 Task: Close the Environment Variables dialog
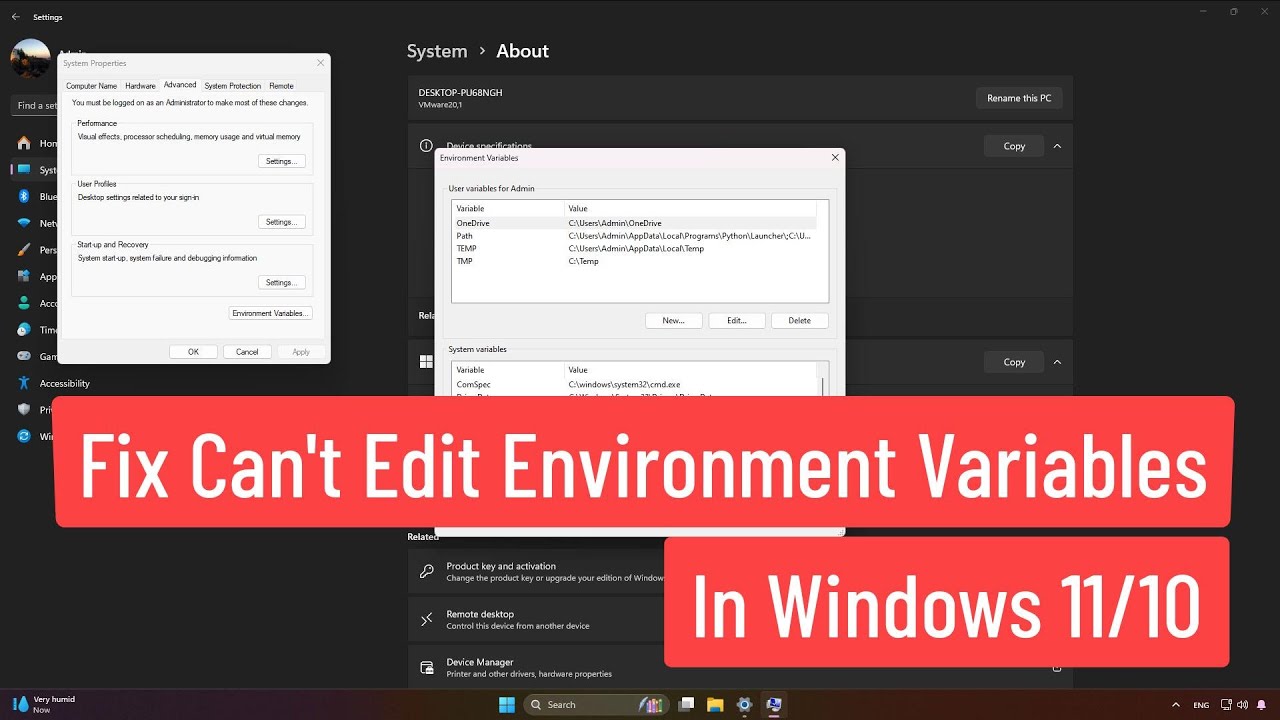(x=835, y=157)
